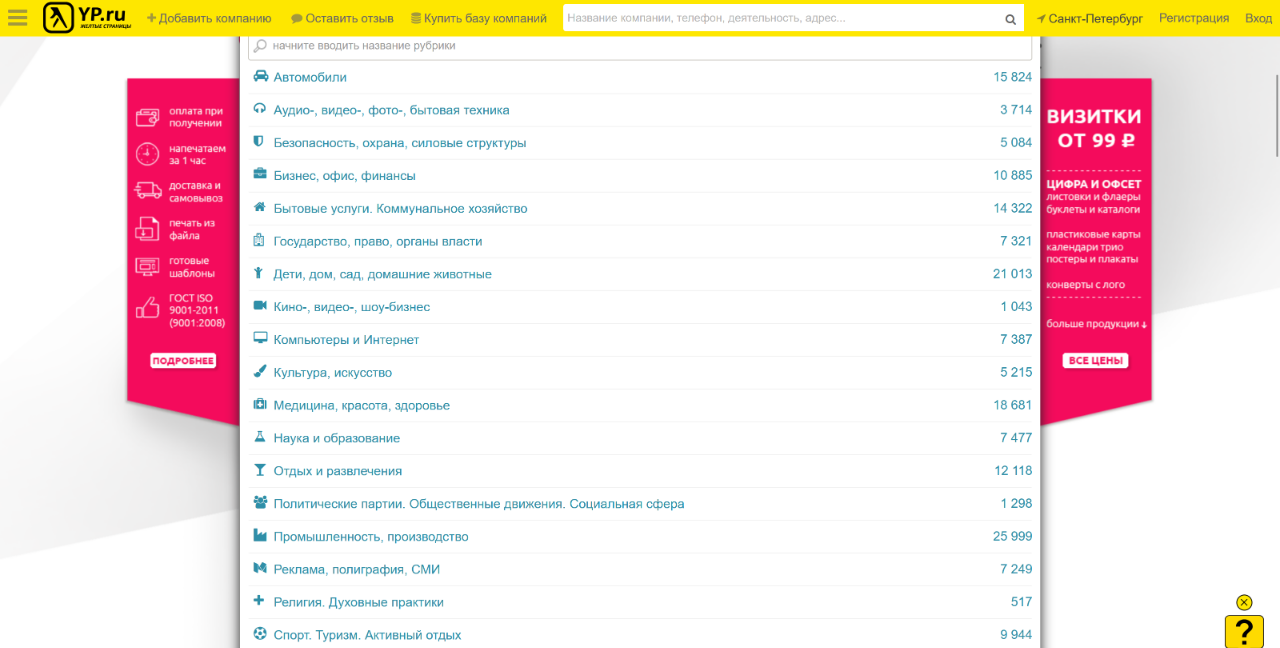Open Наука и образование category
Viewport: 1280px width, 648px height.
[337, 438]
